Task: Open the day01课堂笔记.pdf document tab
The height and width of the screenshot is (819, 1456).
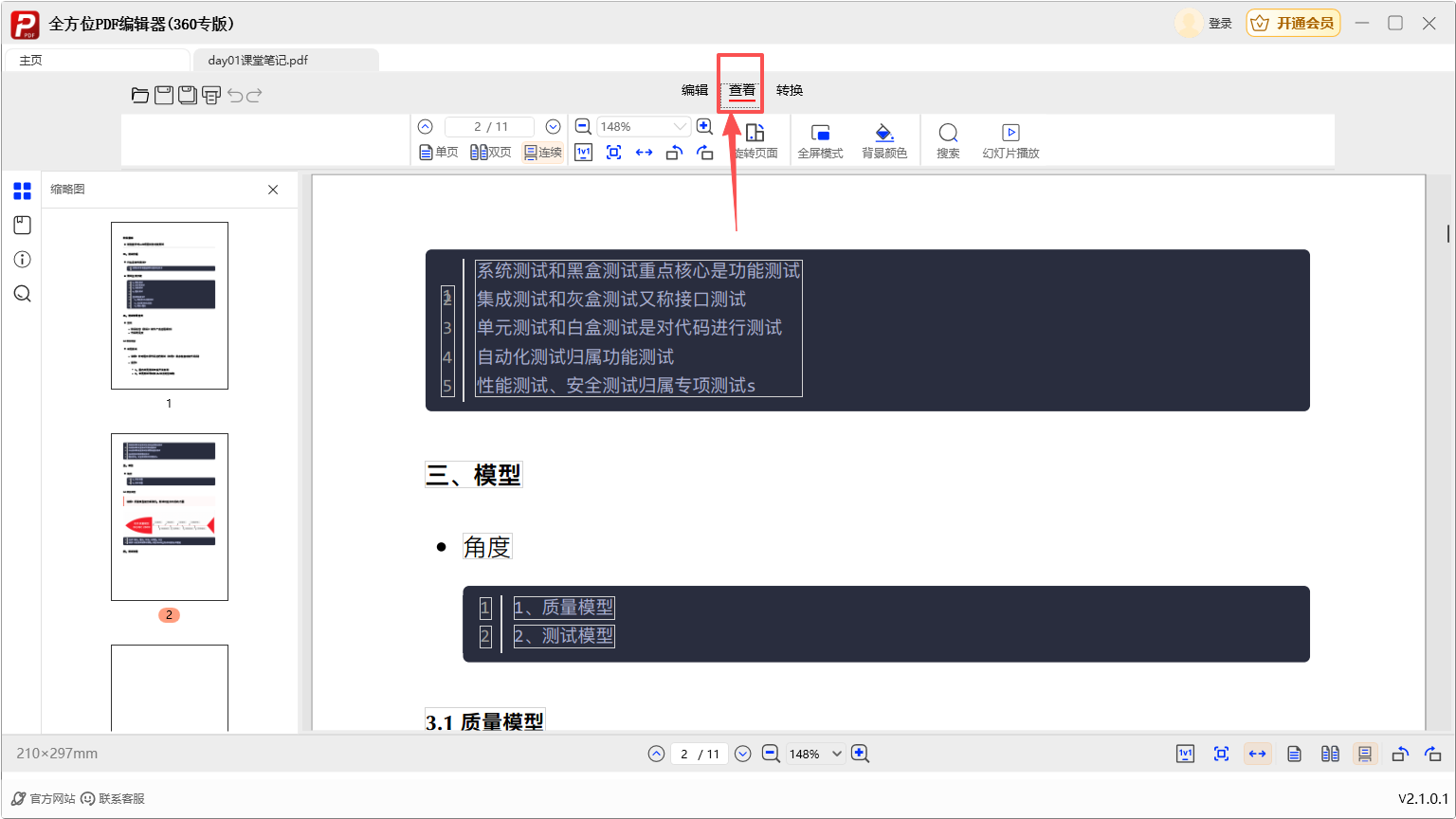Action: coord(256,59)
